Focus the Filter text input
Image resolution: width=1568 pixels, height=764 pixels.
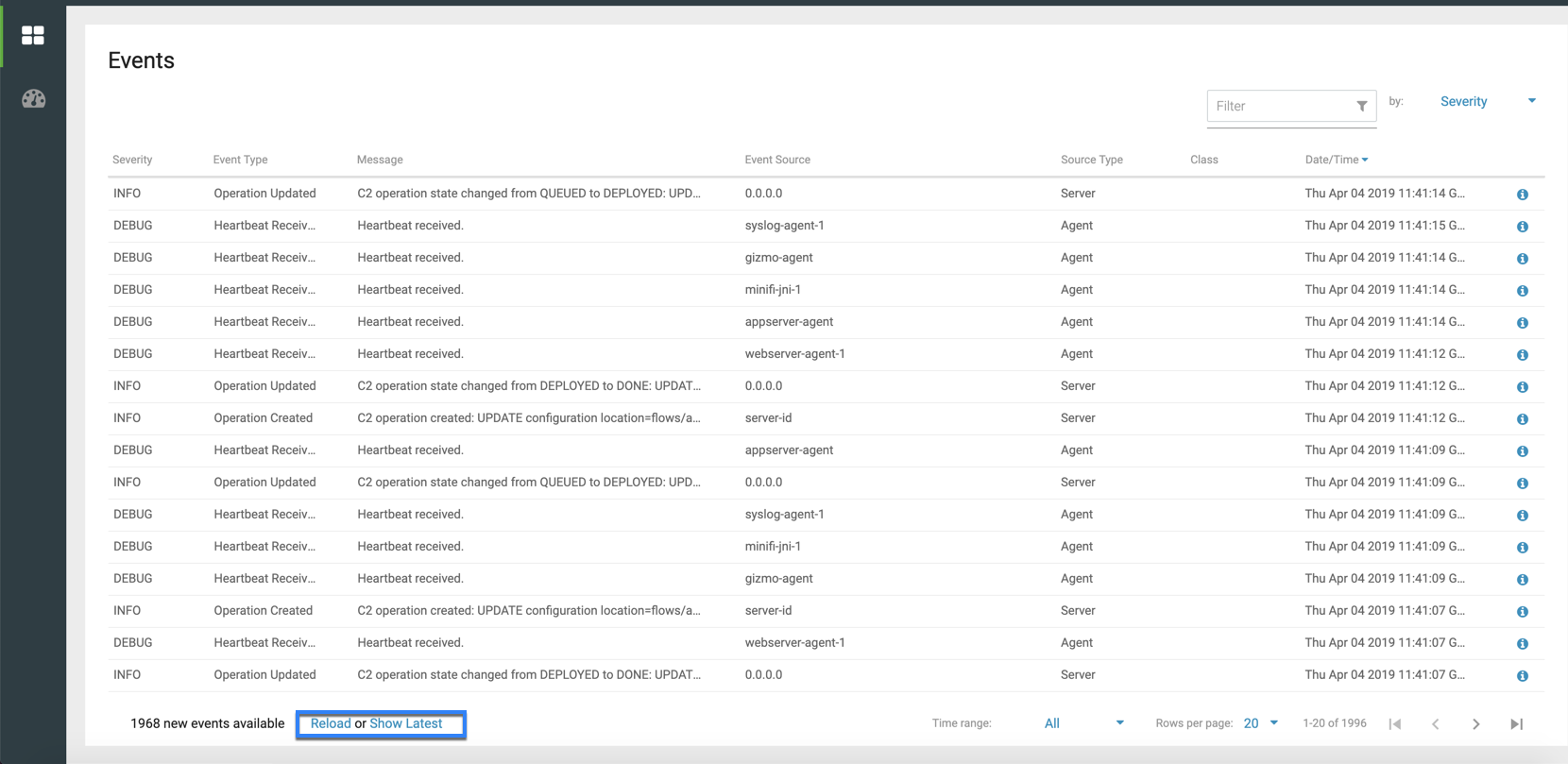(x=1279, y=107)
